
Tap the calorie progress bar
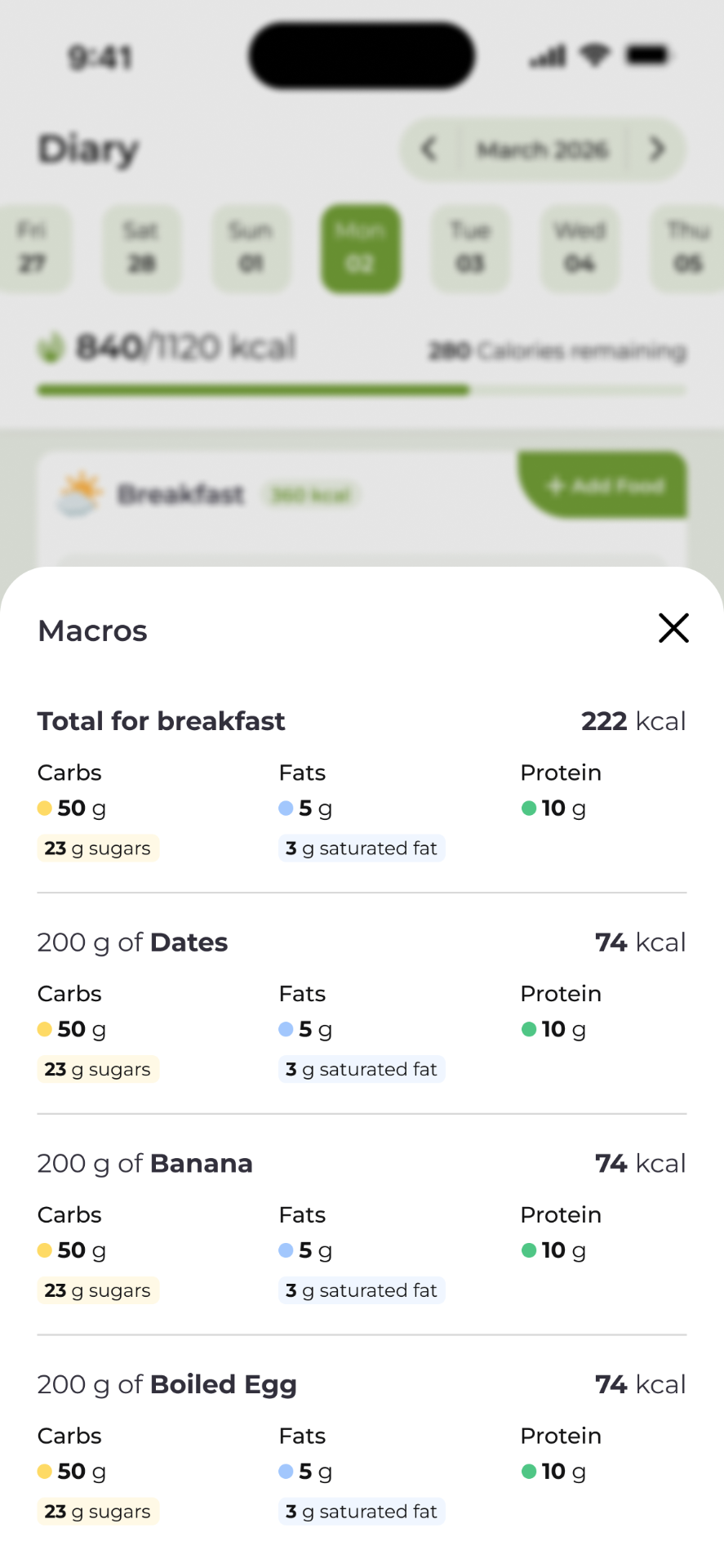[x=361, y=390]
